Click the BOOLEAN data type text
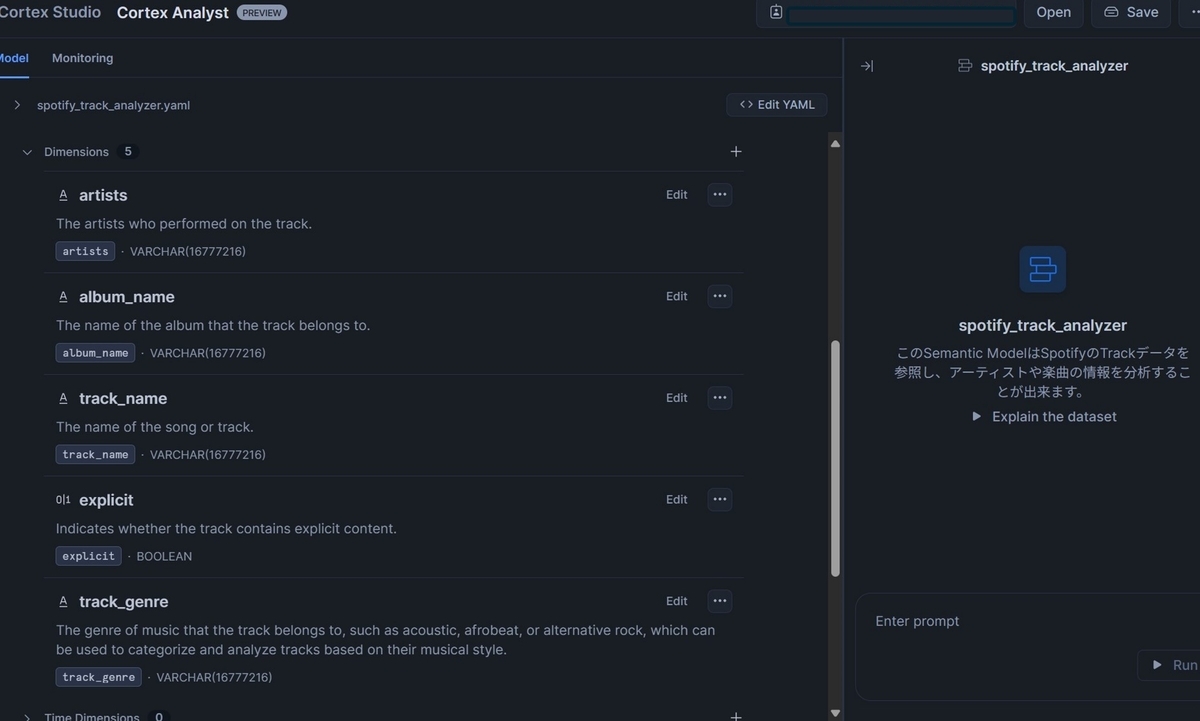 pyautogui.click(x=164, y=556)
